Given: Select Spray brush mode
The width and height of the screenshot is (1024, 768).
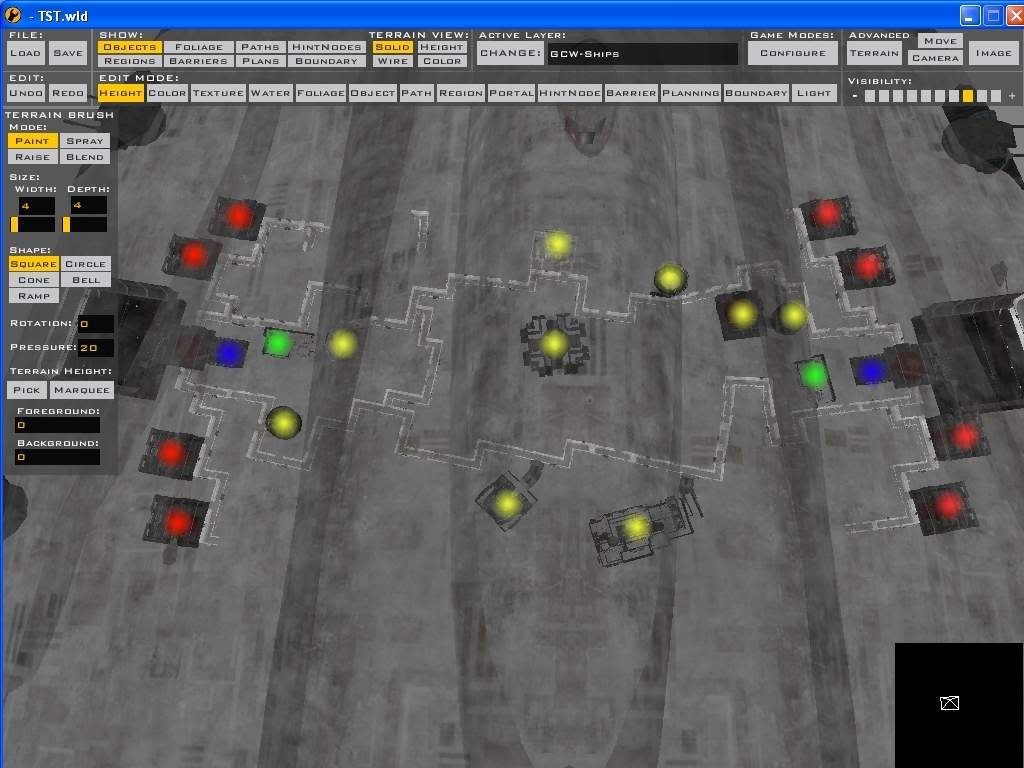Looking at the screenshot, I should 85,141.
